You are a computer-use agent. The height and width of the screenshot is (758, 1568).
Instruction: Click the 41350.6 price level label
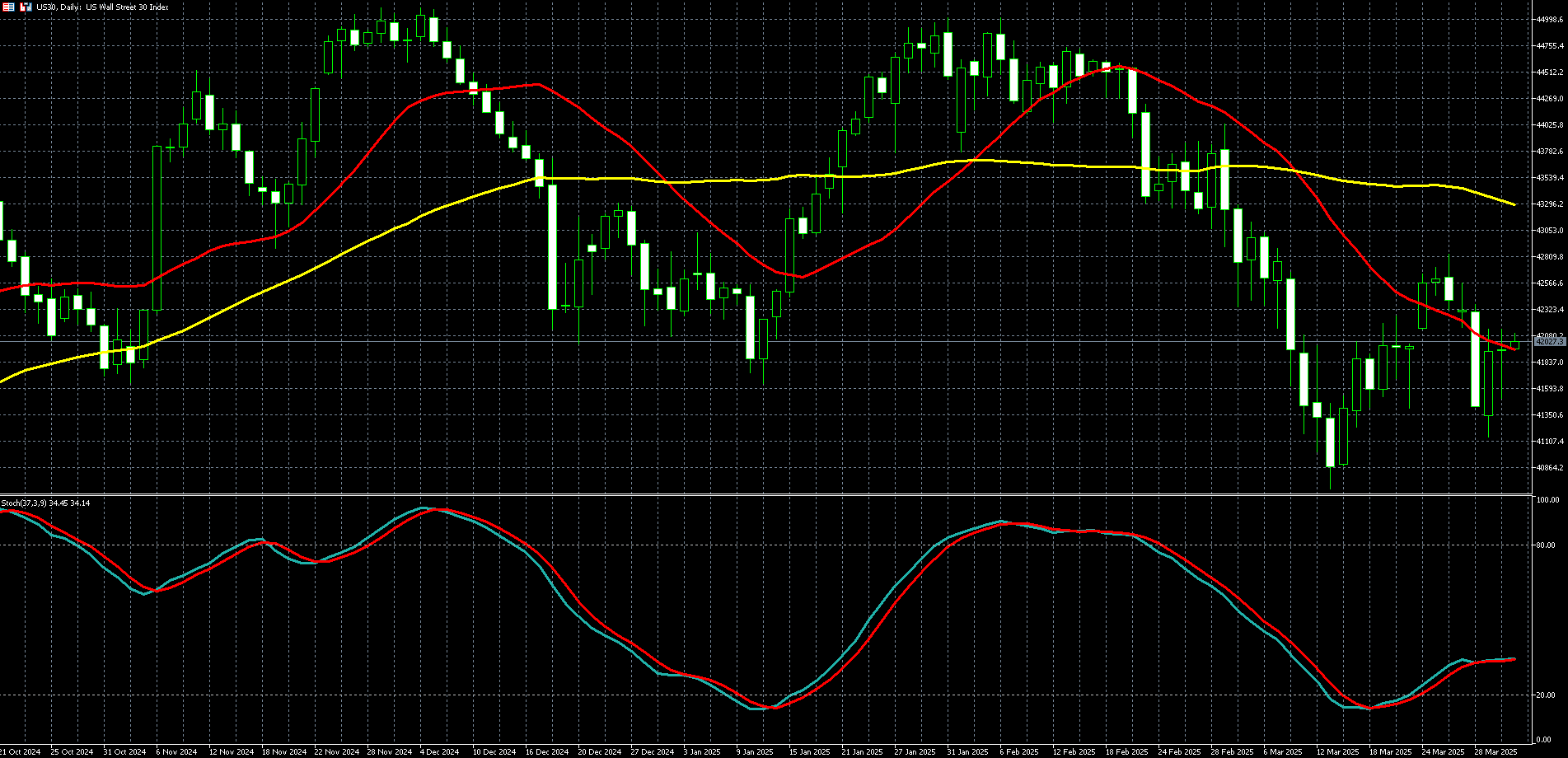pos(1550,415)
